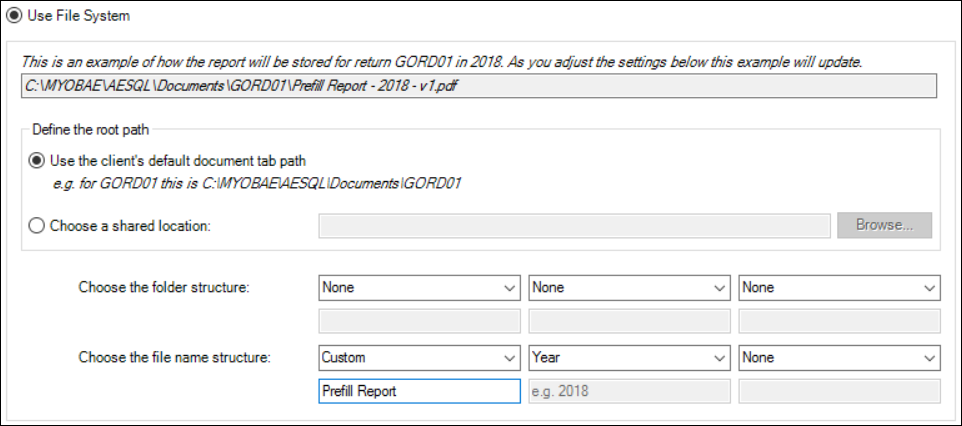Select the Use File System radio button
This screenshot has width=962, height=426.
[13, 16]
